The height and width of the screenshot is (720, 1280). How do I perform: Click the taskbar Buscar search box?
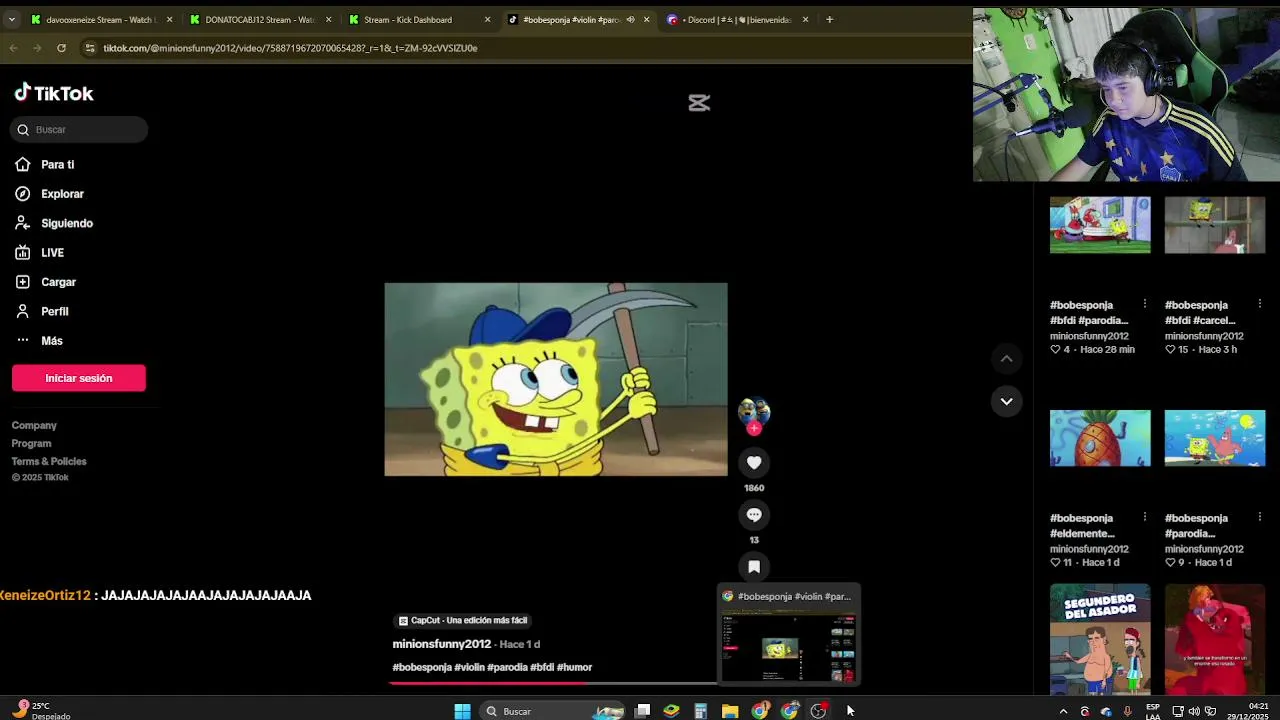click(x=552, y=711)
